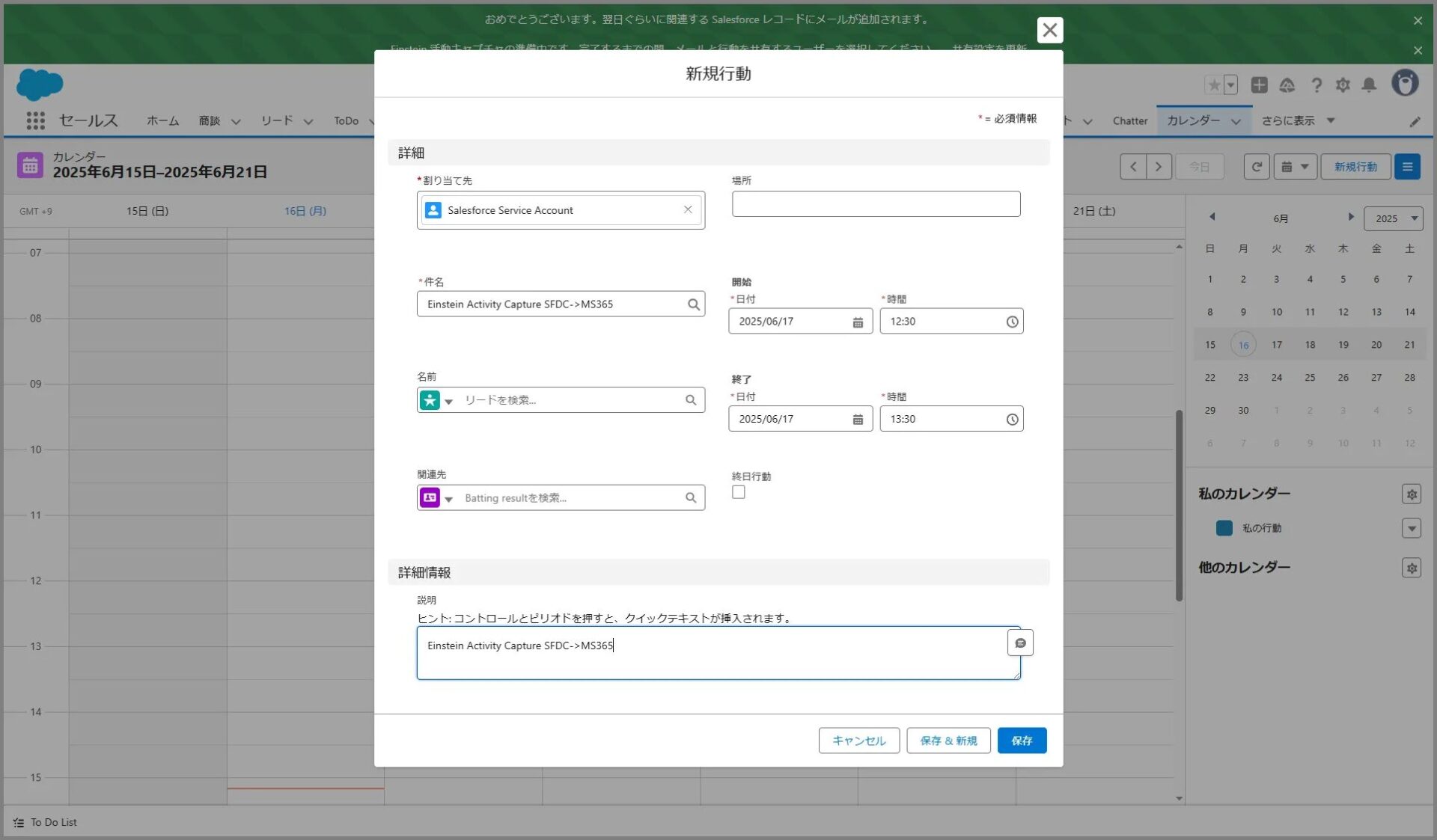The width and height of the screenshot is (1437, 840).
Task: Click the 16日 (月) day header
Action: click(305, 212)
